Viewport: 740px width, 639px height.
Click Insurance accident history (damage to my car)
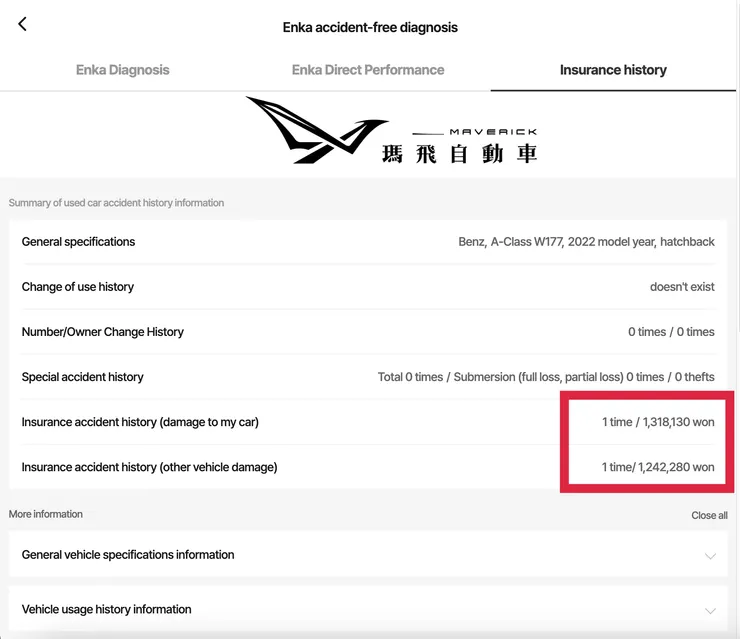pos(140,422)
